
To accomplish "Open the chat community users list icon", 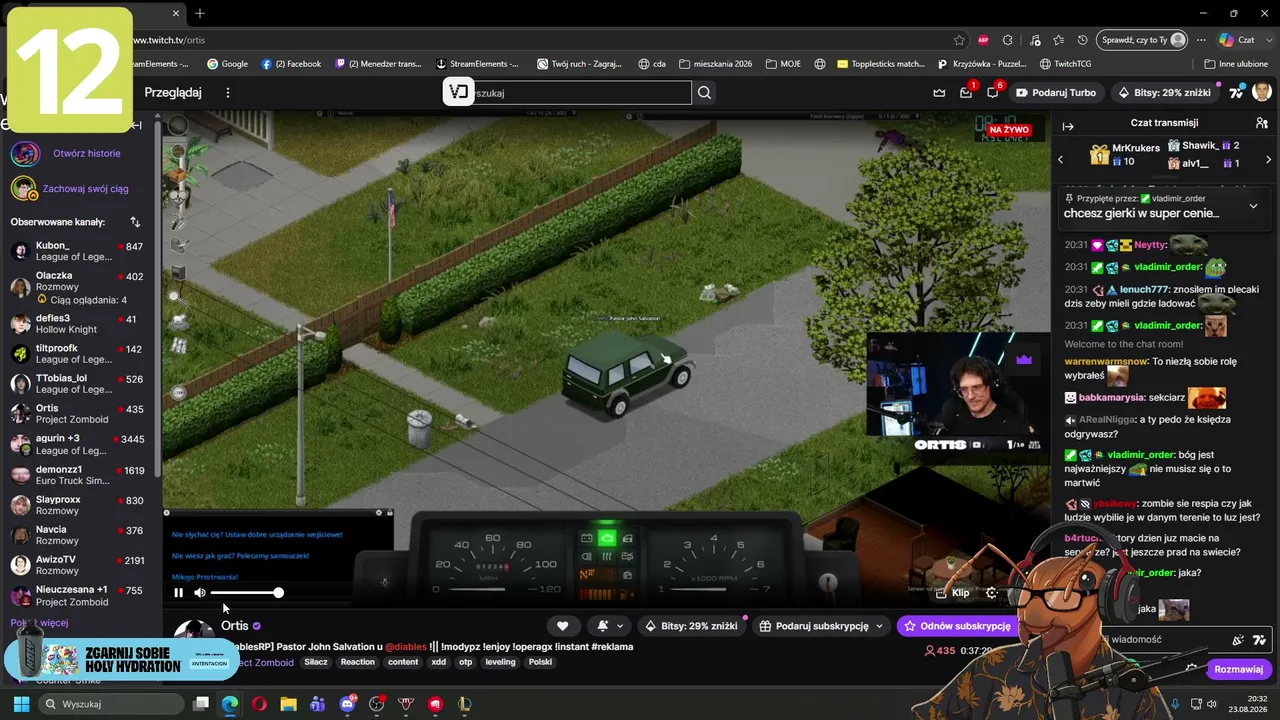I will (1262, 123).
